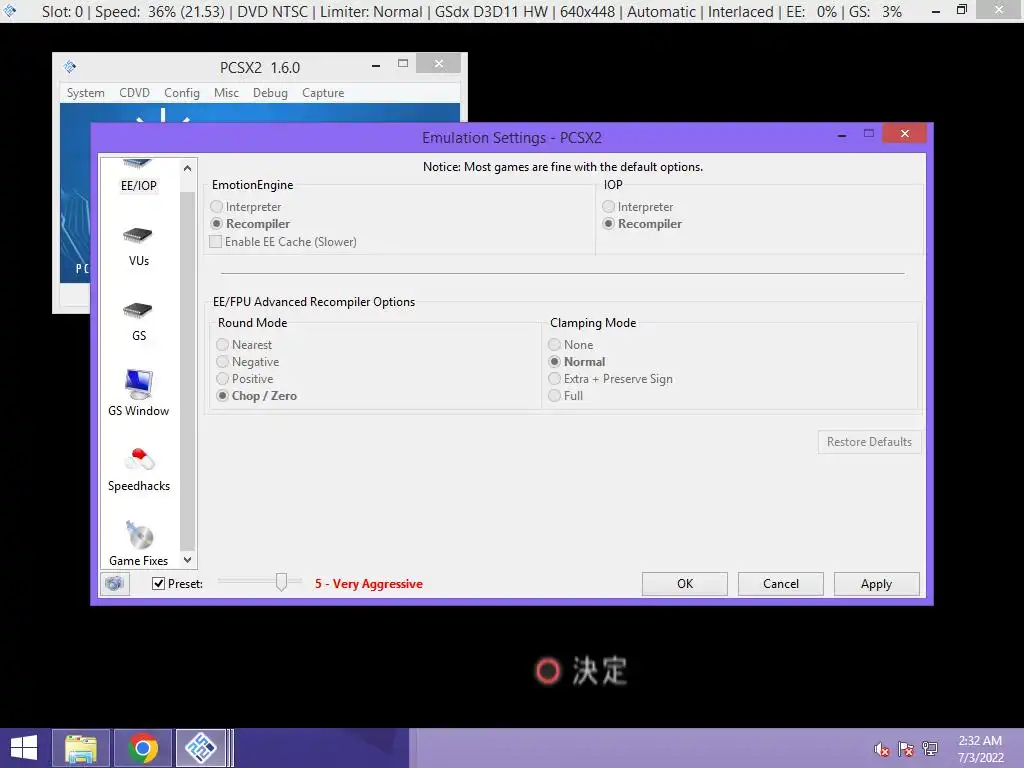Screen dimensions: 1024x768
Task: Open CDVD menu in PCSX2 window
Action: pos(135,93)
